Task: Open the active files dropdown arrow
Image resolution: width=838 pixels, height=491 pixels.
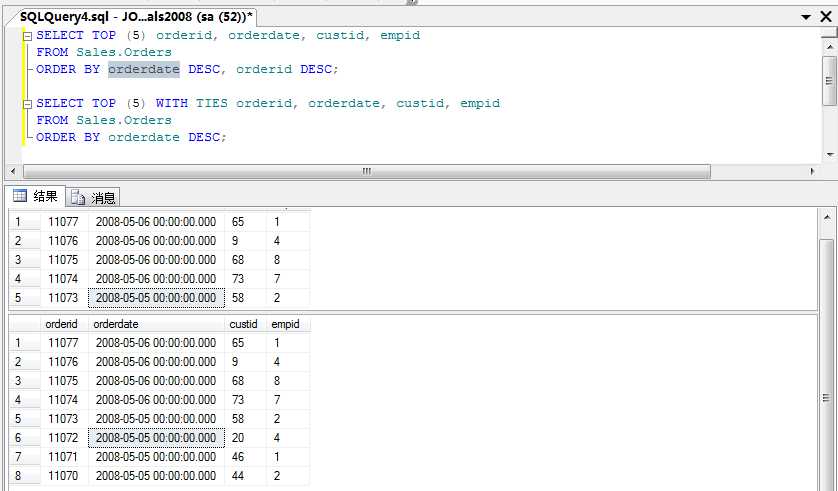Action: [x=806, y=17]
